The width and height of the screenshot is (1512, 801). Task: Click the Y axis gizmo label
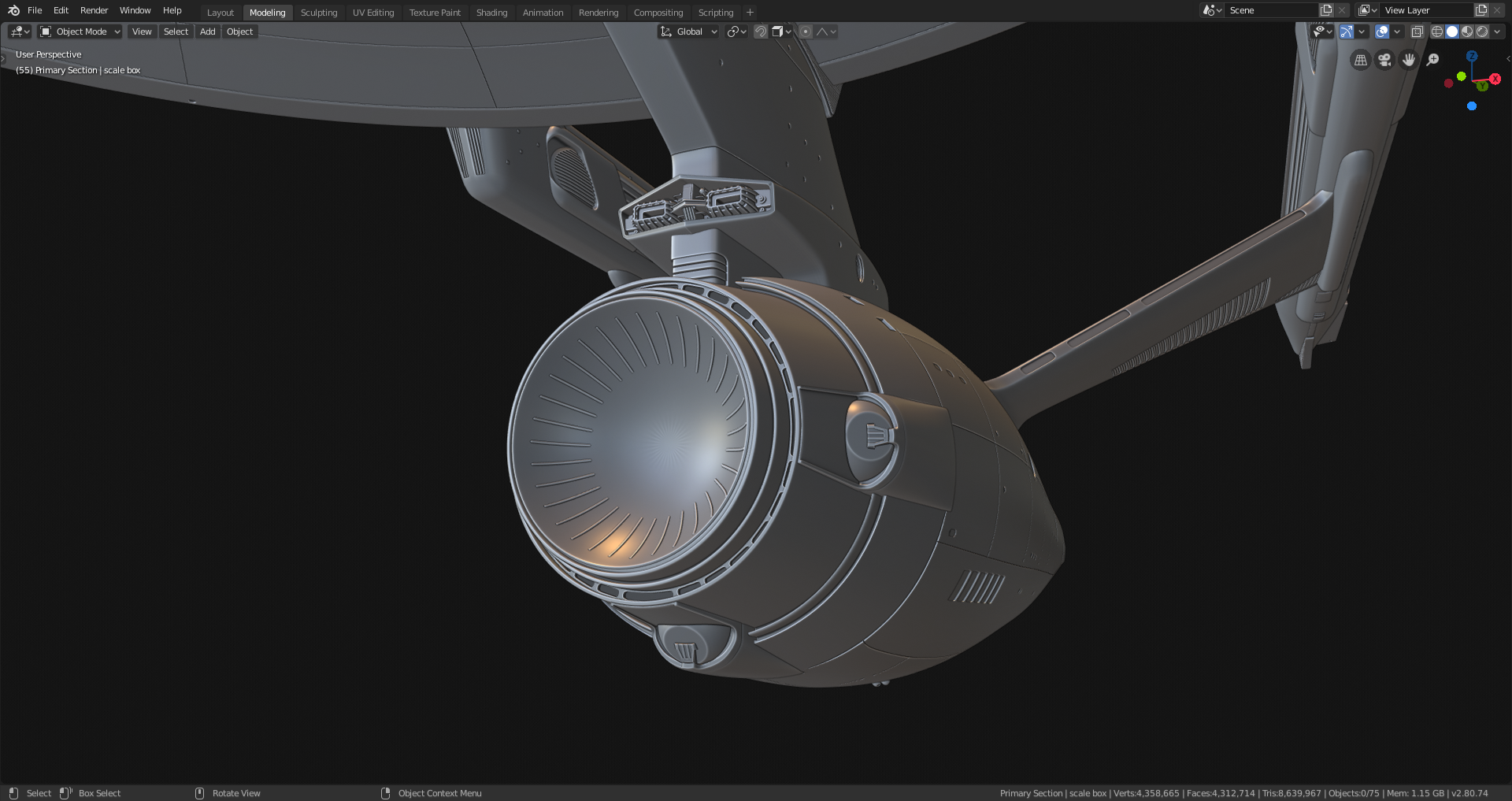click(1483, 86)
